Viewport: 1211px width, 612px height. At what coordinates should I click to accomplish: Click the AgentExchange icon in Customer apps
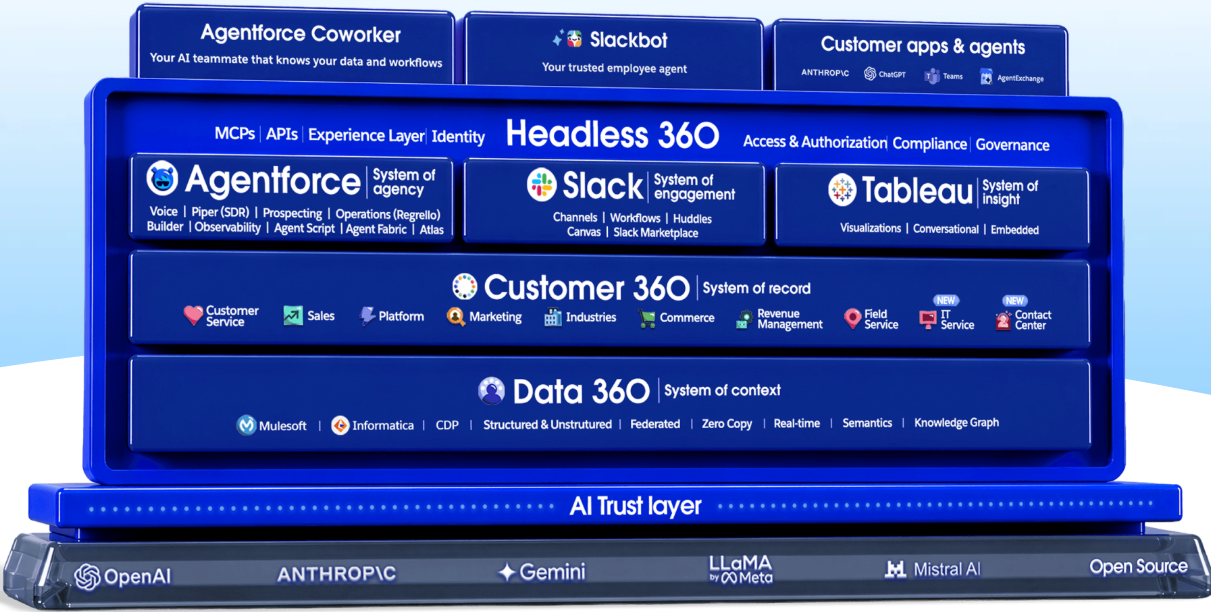(986, 77)
